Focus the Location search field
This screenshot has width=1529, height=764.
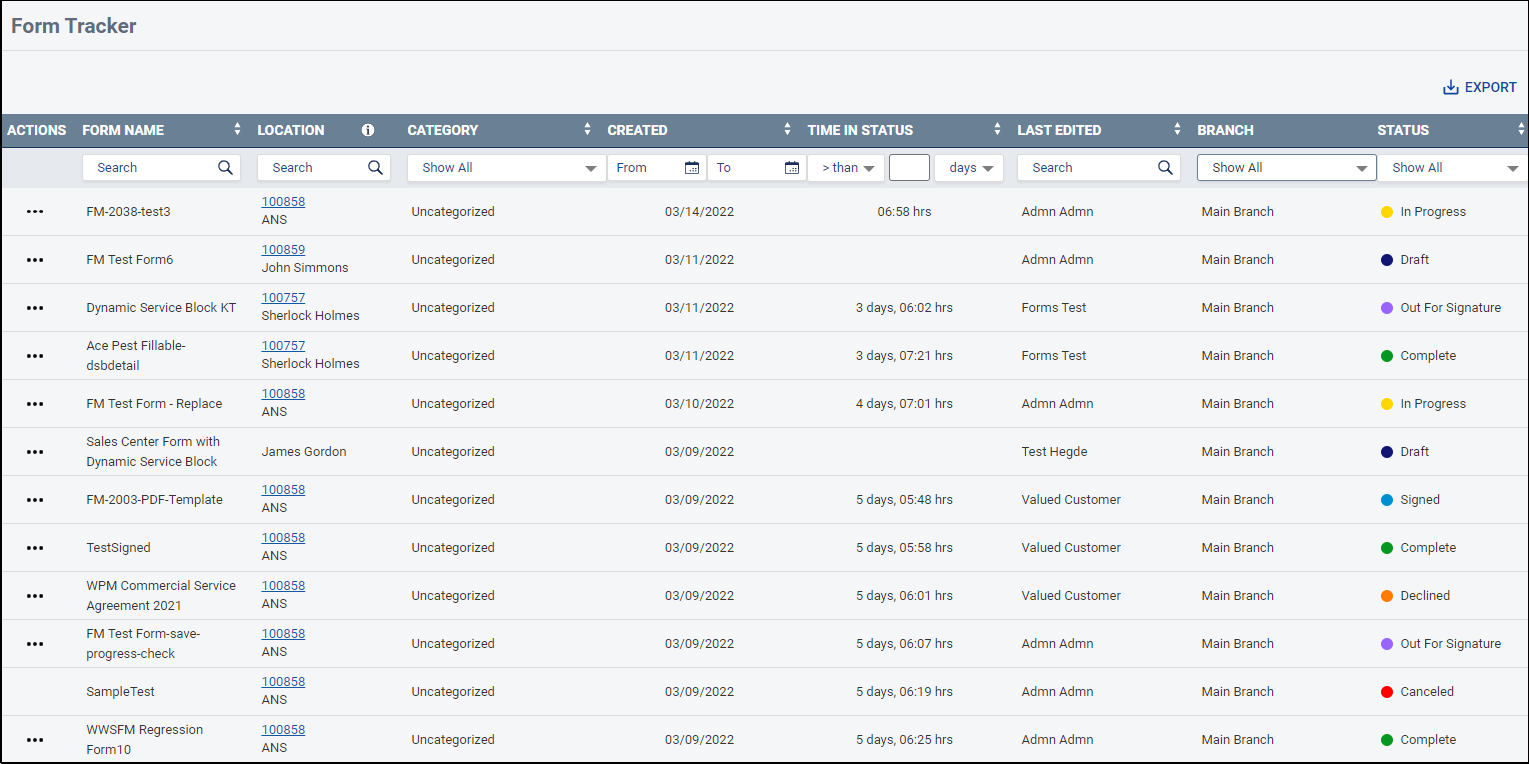click(323, 168)
